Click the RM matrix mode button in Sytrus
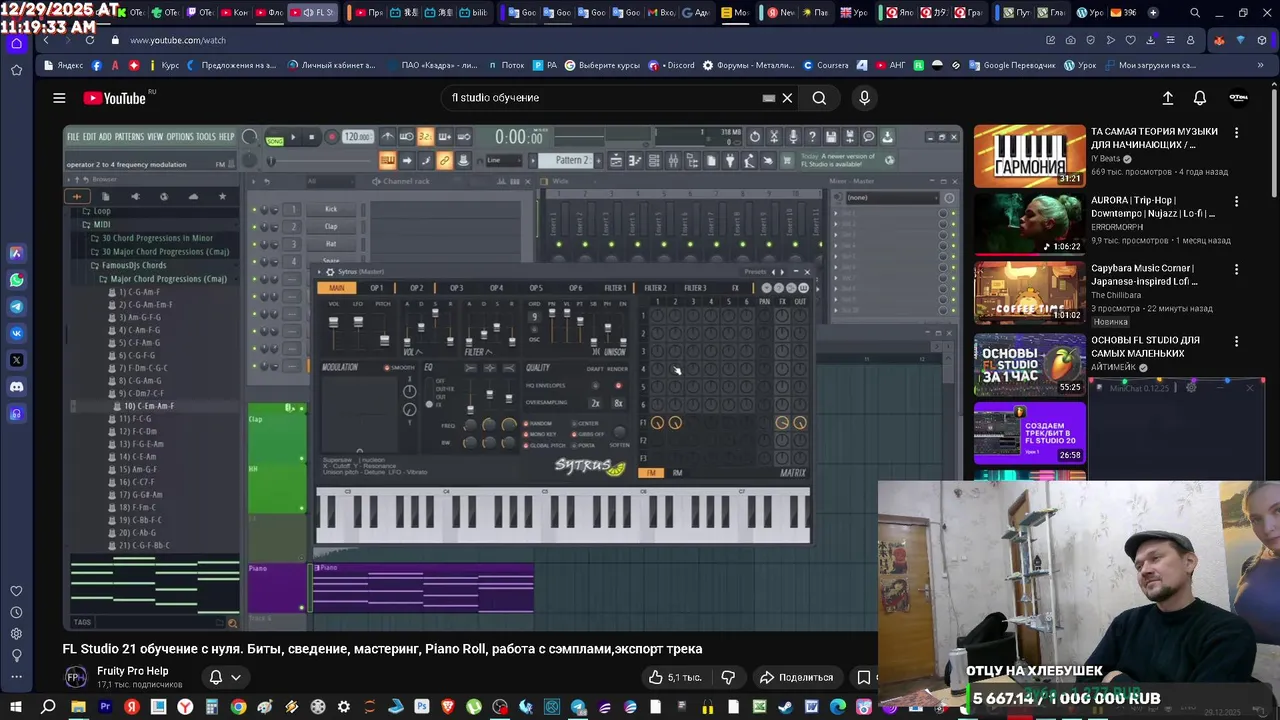 pos(677,473)
